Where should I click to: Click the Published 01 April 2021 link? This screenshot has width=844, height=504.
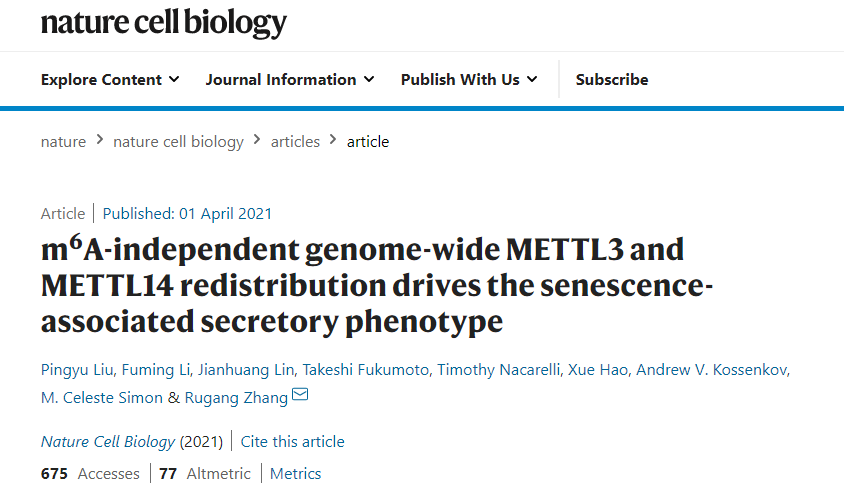click(187, 214)
